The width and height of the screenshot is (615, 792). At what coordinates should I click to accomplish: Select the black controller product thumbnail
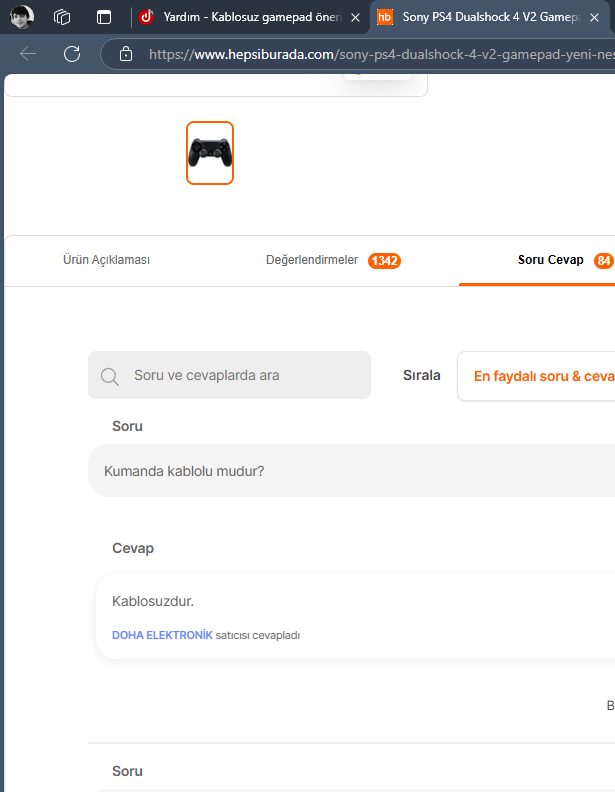coord(210,153)
